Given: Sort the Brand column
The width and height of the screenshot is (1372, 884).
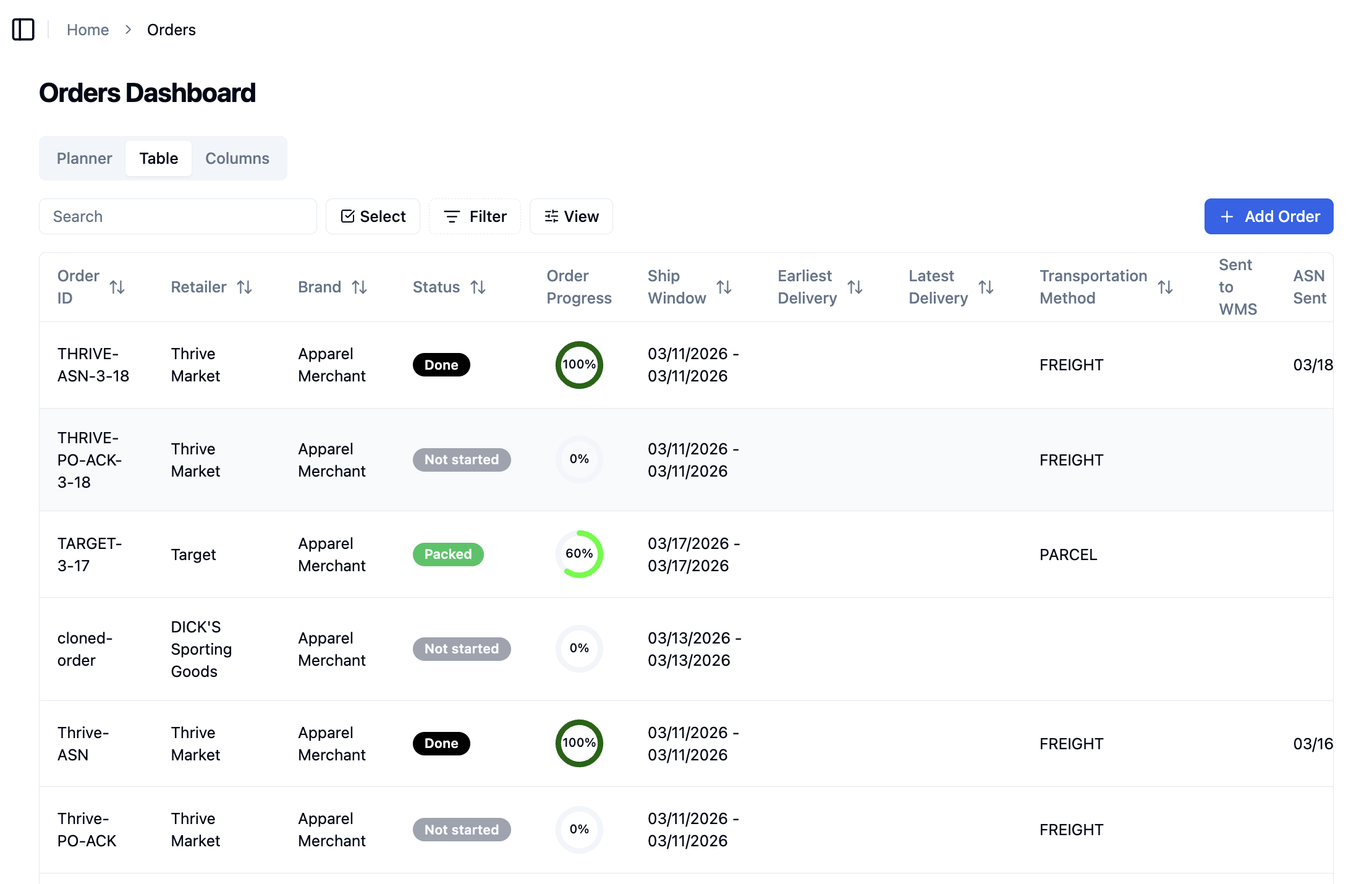Looking at the screenshot, I should (x=360, y=287).
